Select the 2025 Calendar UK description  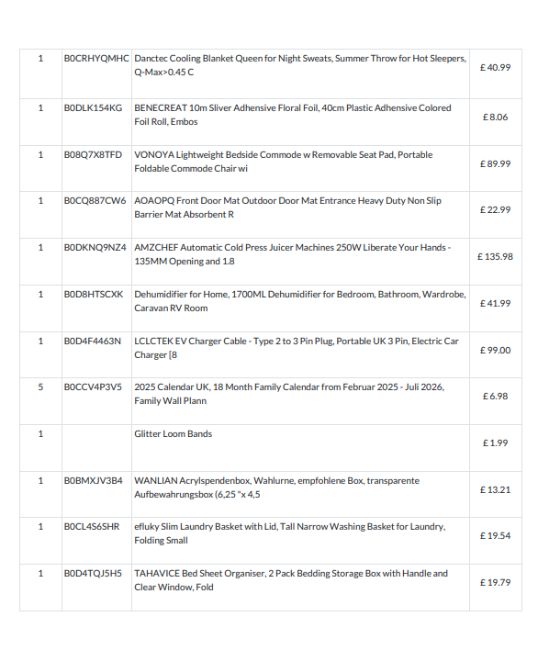tap(289, 393)
